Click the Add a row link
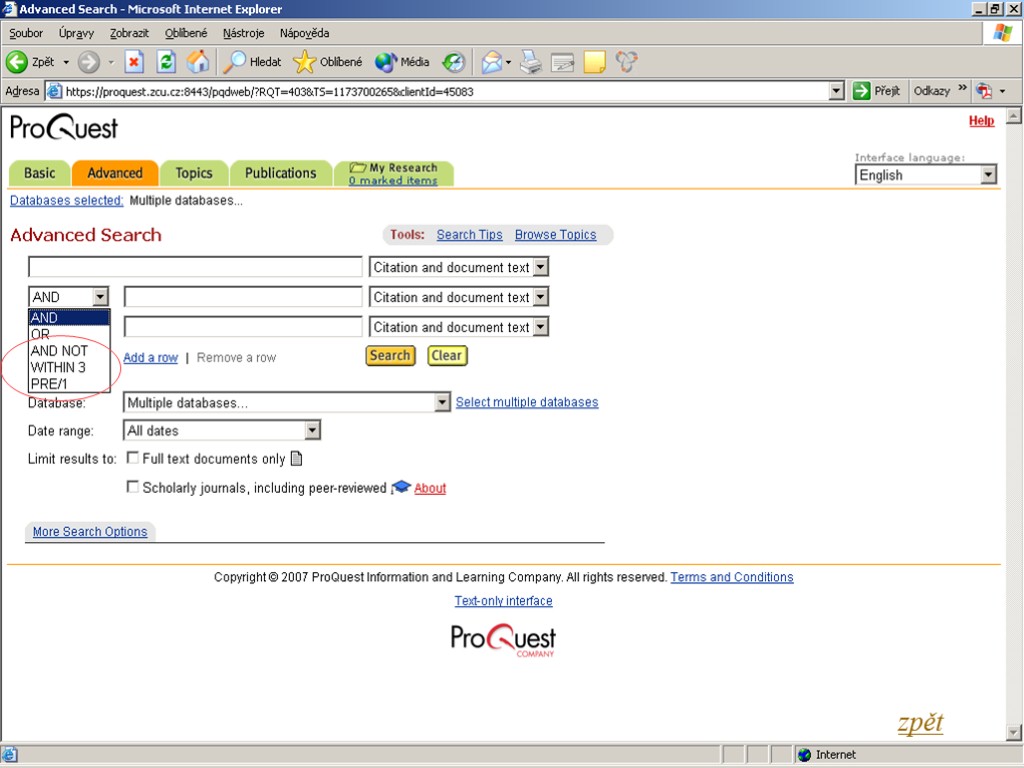Screen dimensions: 1024x768 click(x=150, y=357)
